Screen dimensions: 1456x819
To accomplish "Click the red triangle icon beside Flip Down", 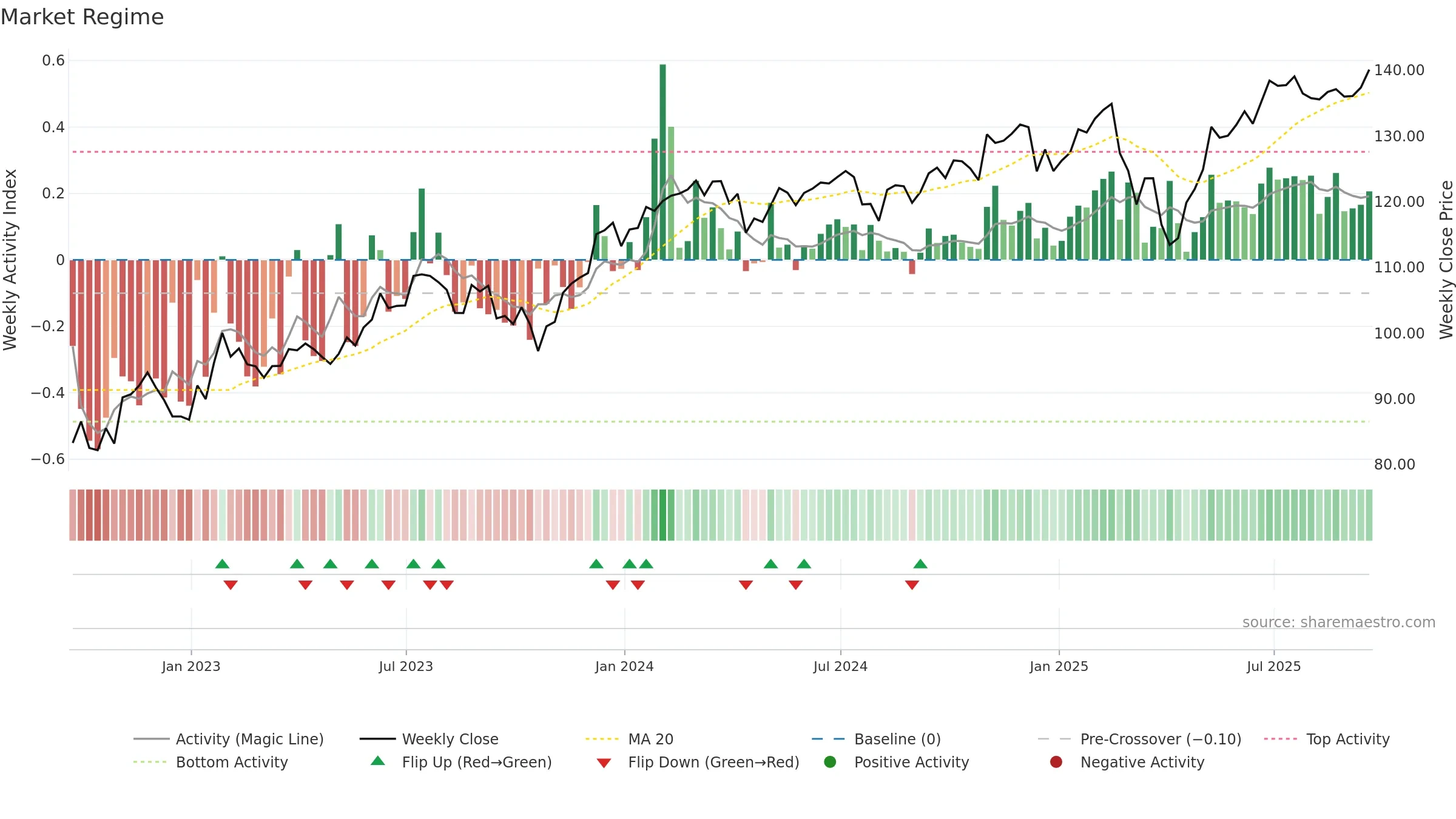I will click(604, 763).
